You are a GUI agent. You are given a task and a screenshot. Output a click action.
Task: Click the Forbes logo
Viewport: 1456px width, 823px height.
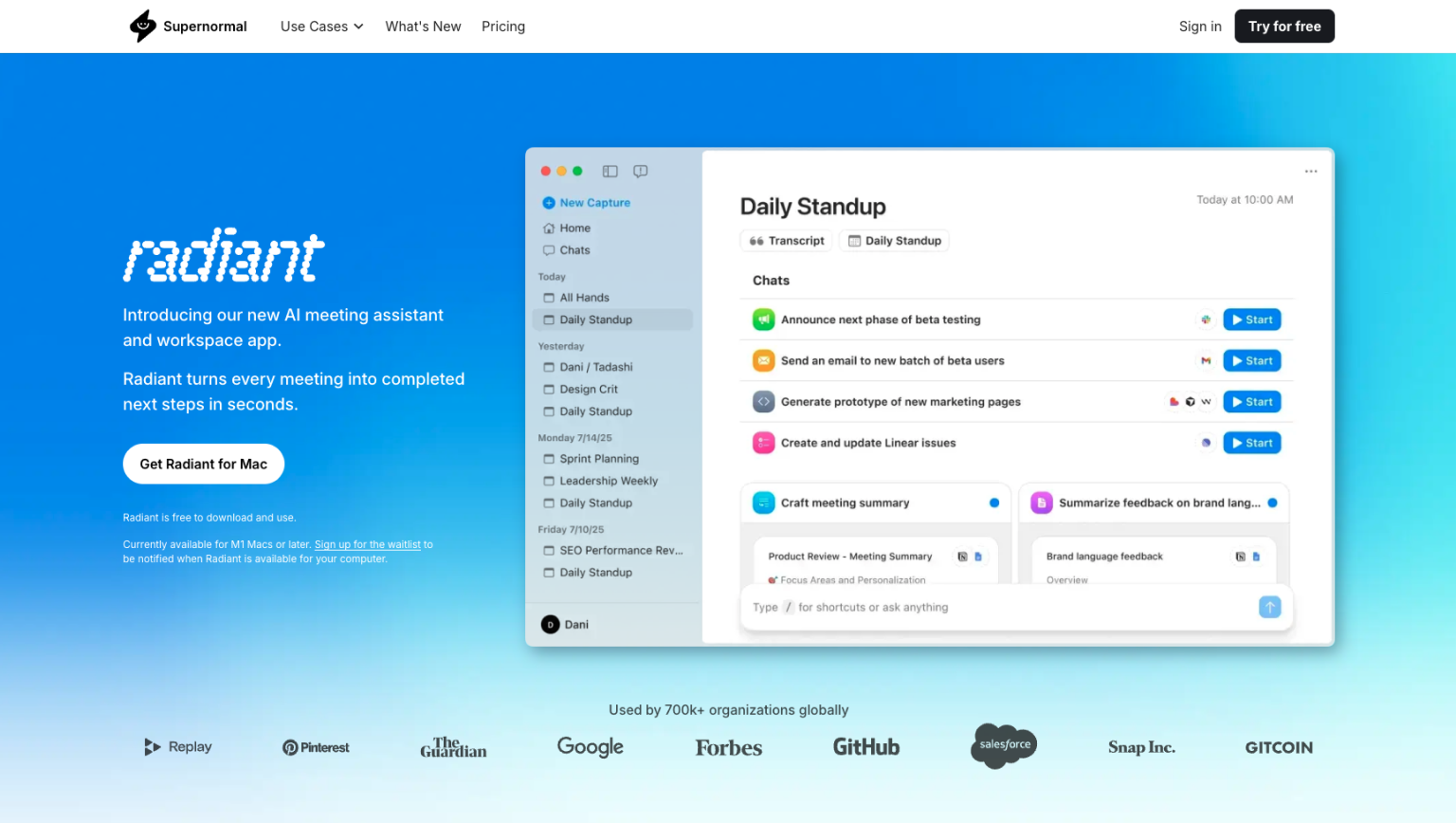click(729, 748)
